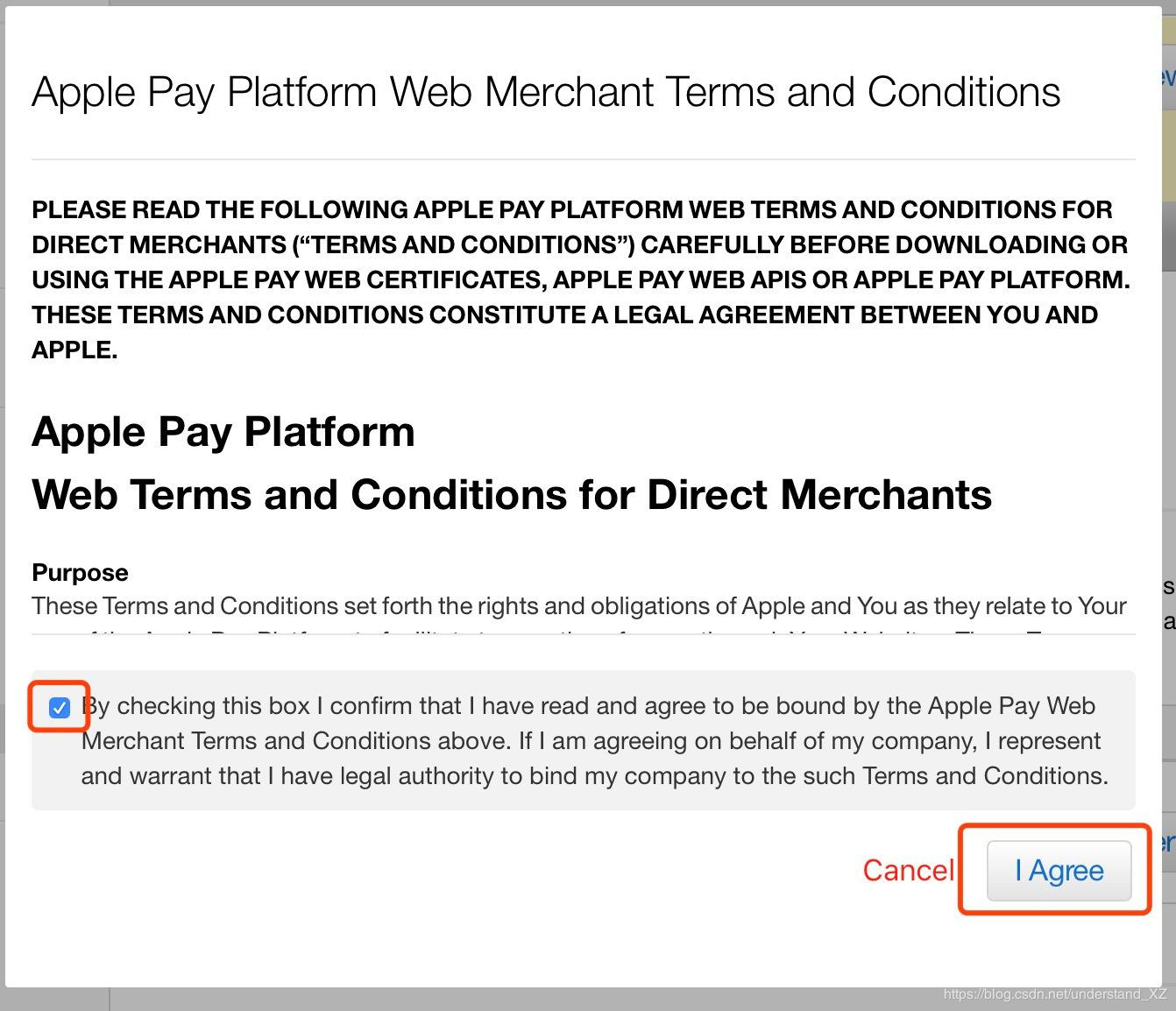
Task: Click the 'PLEASE READ THE FOLLOWING' bold line
Action: click(x=571, y=210)
